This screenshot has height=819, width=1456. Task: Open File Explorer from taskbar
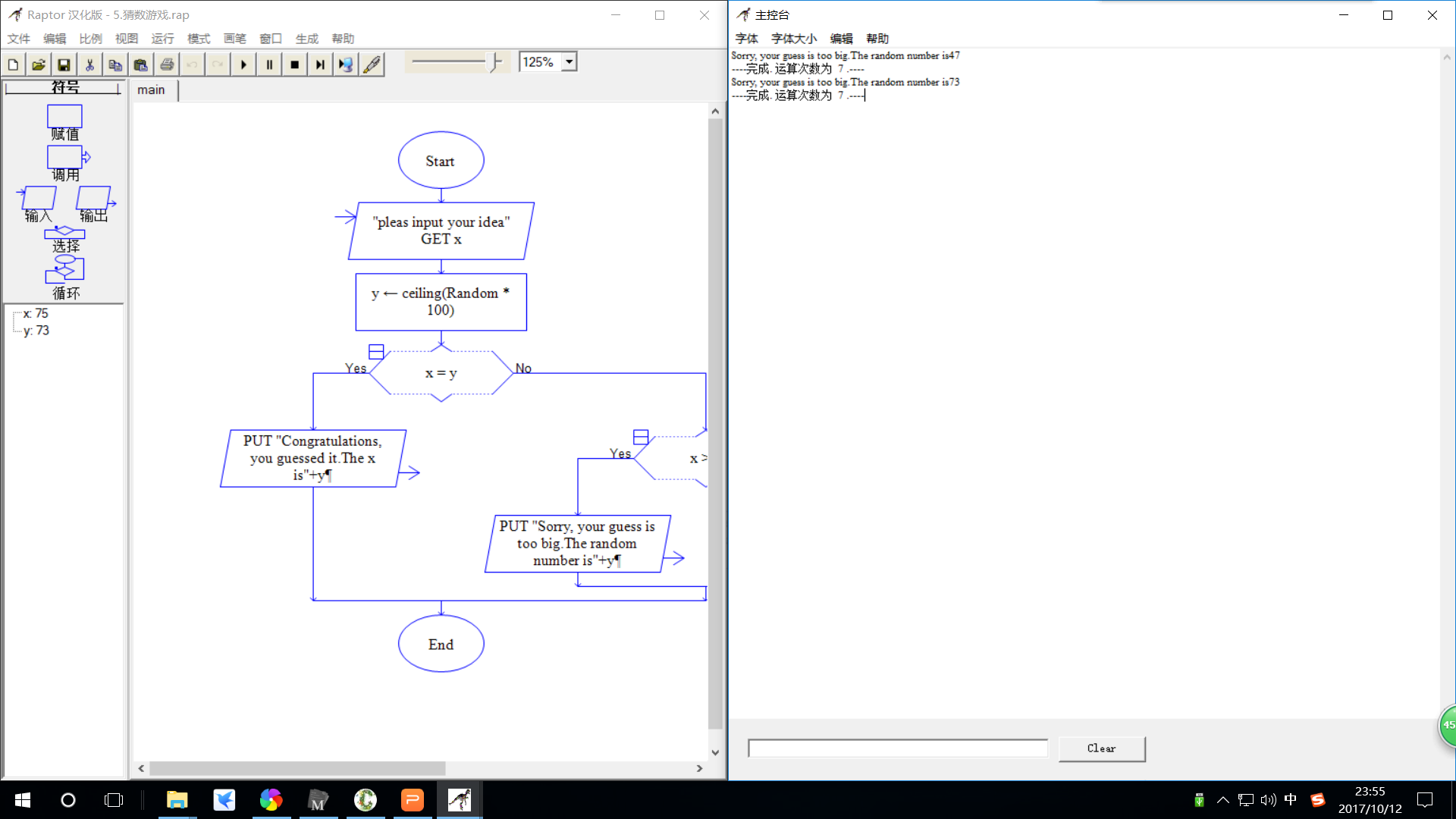tap(177, 800)
